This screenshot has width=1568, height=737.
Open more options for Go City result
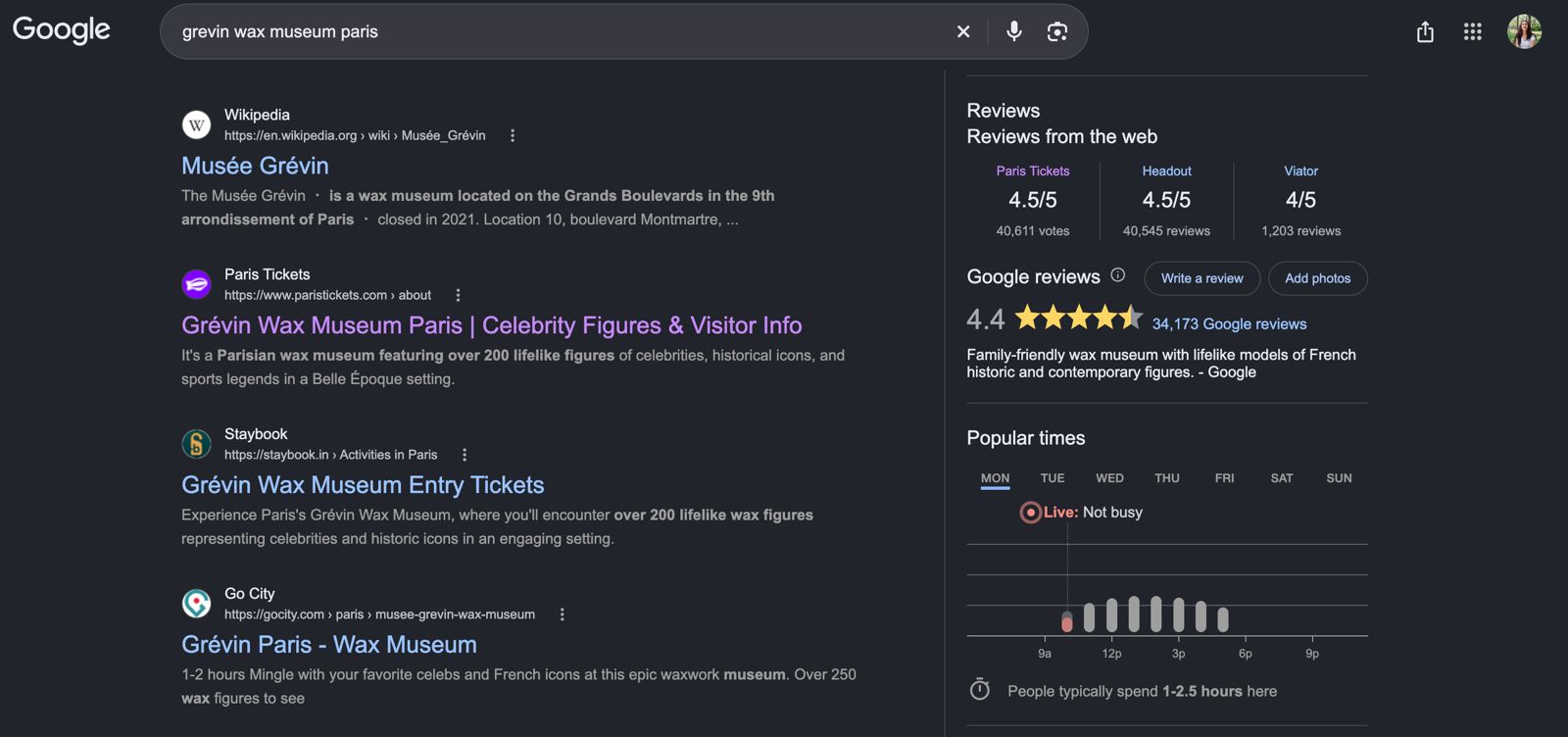coord(562,614)
